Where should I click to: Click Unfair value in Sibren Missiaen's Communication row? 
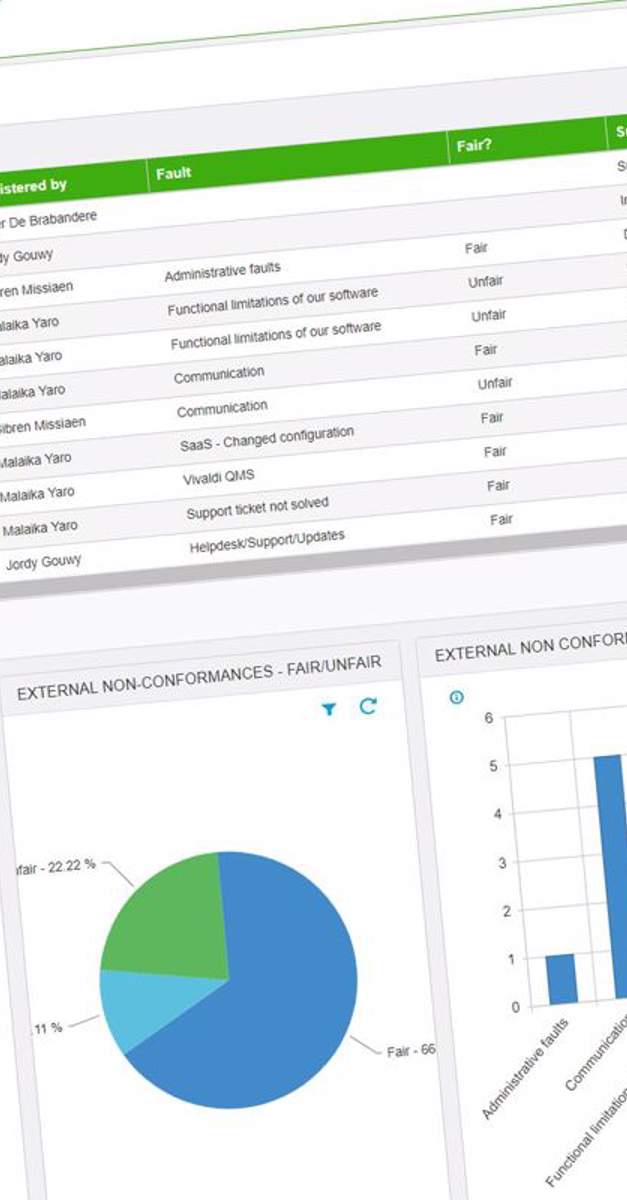pyautogui.click(x=495, y=383)
